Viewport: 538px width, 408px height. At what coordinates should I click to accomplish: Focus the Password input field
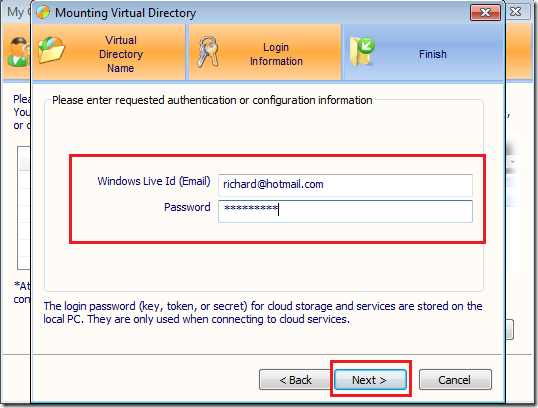point(345,211)
